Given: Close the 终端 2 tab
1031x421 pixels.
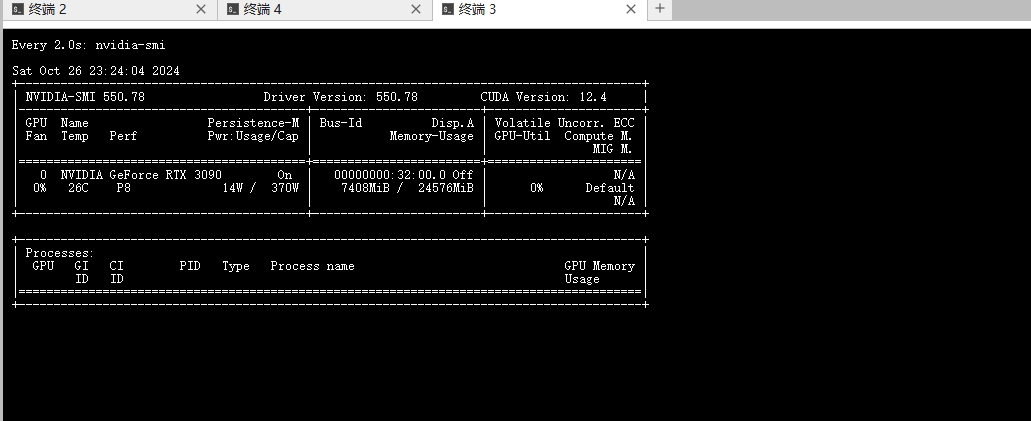Looking at the screenshot, I should [201, 9].
